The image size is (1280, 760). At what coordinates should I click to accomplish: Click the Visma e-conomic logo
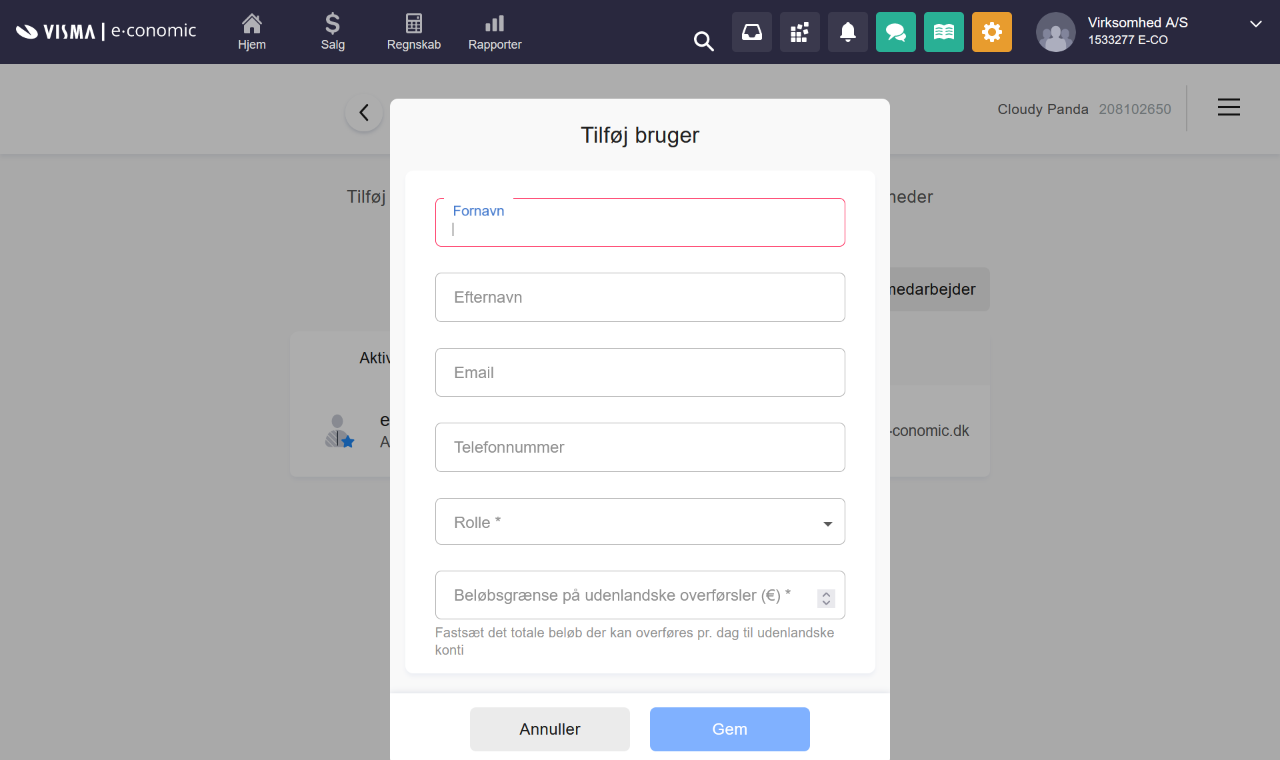[106, 31]
